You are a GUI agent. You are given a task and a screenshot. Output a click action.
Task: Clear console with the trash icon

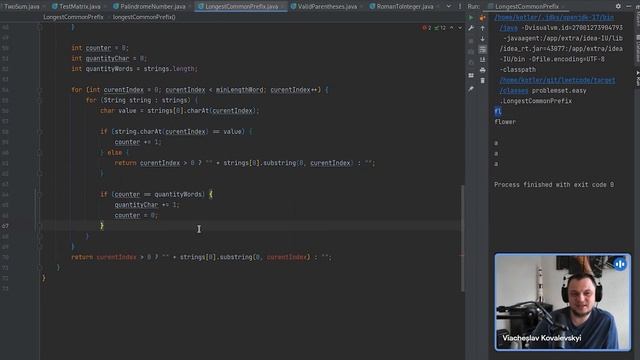(482, 81)
